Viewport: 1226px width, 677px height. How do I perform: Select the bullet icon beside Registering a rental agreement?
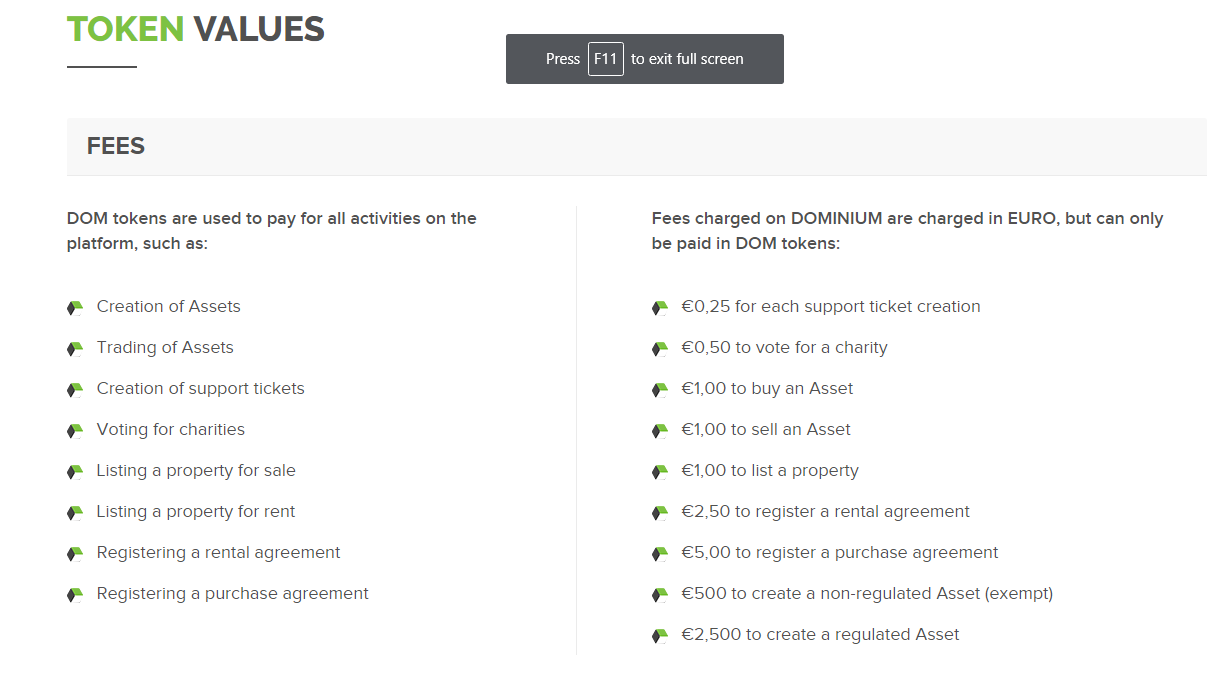(x=75, y=554)
